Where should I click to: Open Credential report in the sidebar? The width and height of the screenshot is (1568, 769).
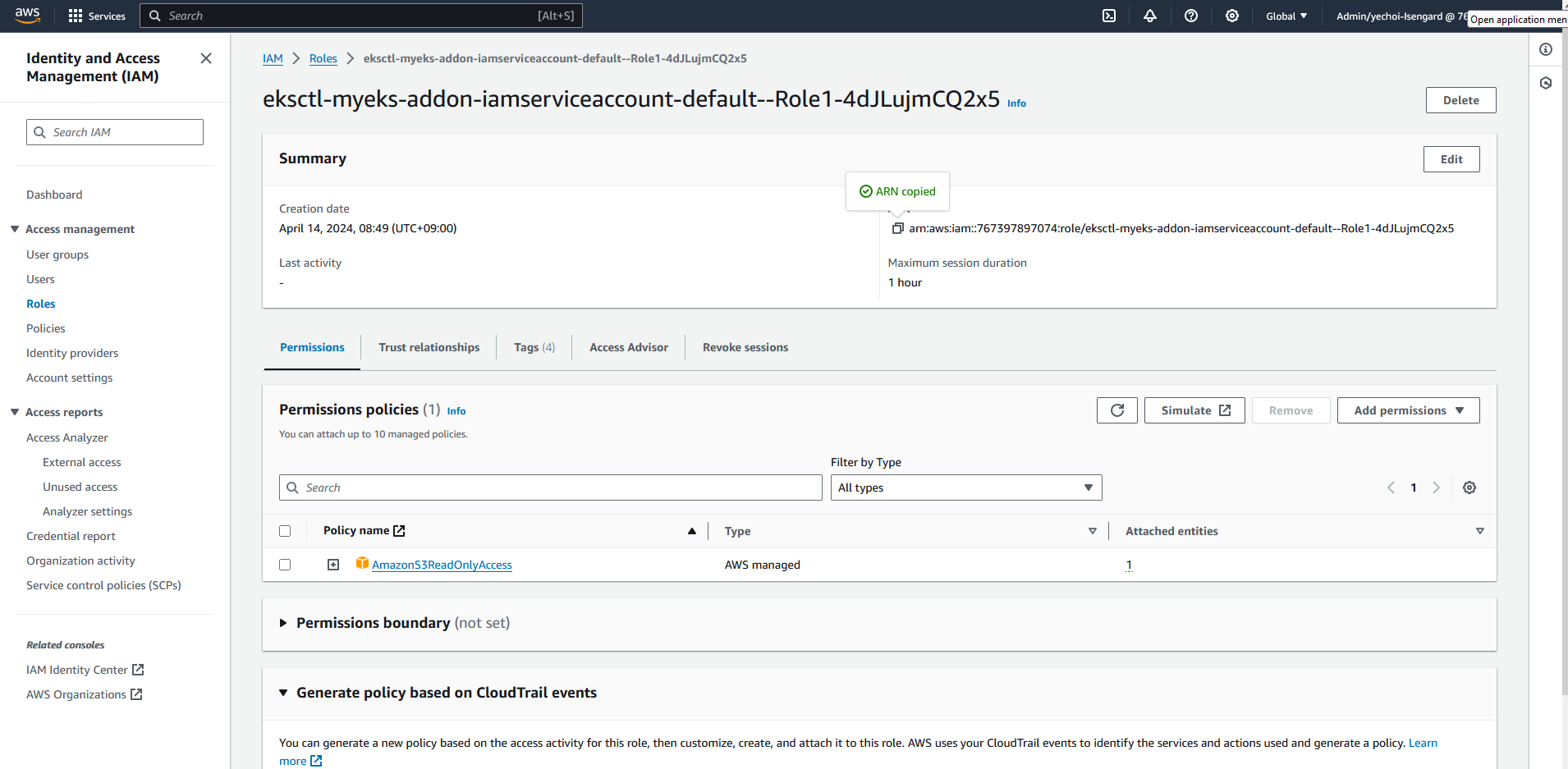[x=71, y=536]
